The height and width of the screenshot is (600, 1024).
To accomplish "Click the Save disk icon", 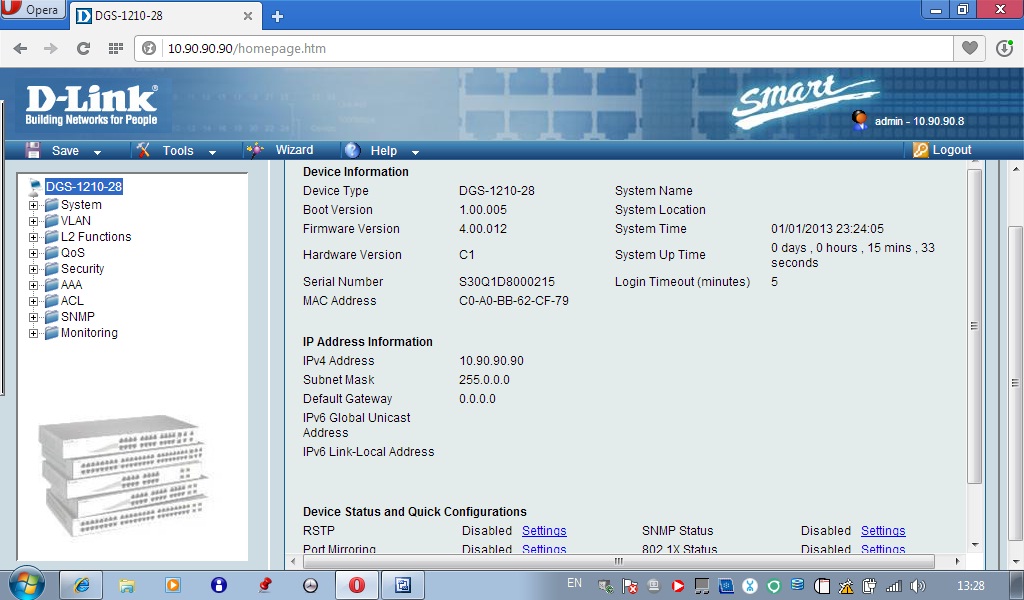I will coord(33,150).
